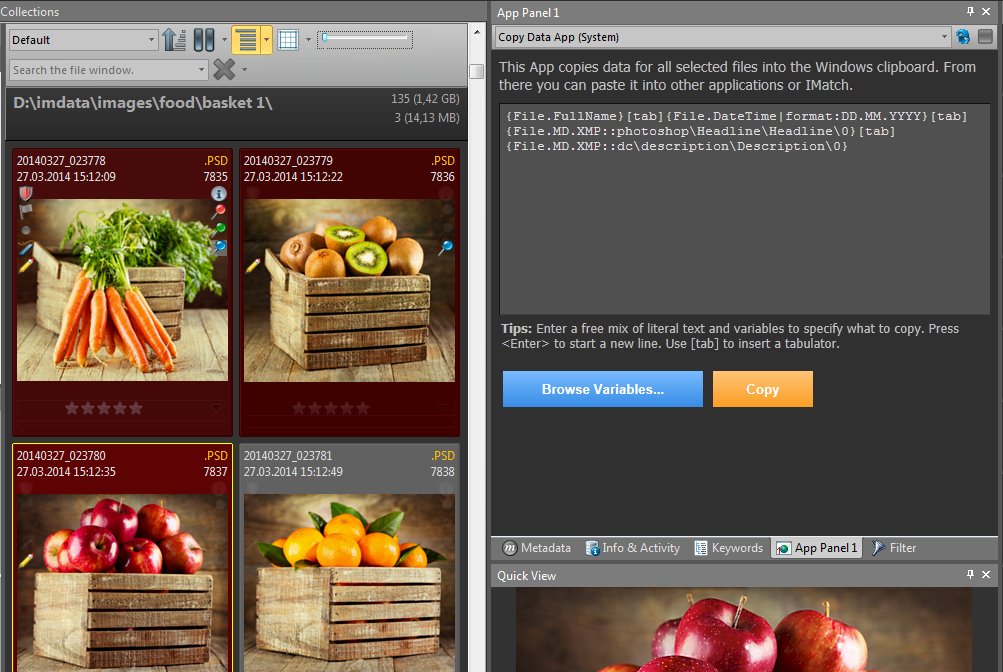
Task: Click the gray X clear search icon
Action: (224, 69)
